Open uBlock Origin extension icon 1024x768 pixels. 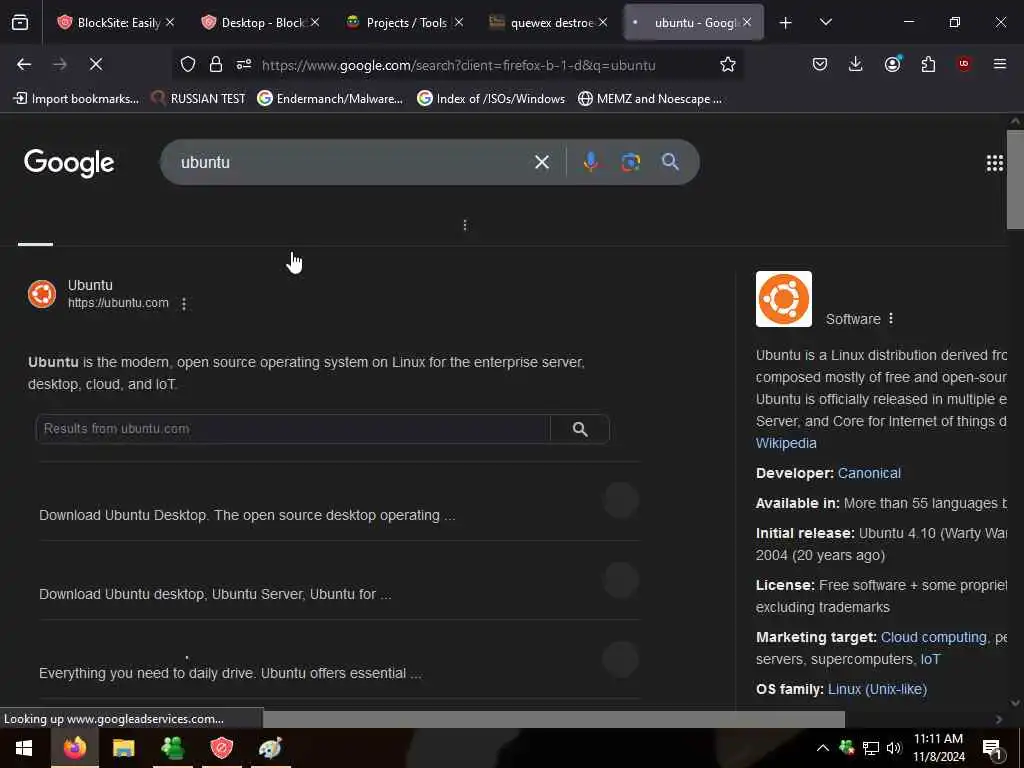click(x=964, y=64)
